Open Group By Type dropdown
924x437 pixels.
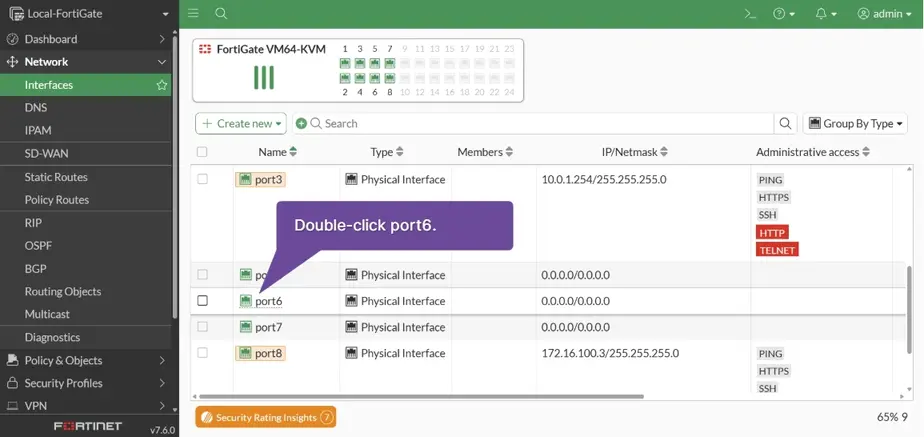tap(855, 124)
